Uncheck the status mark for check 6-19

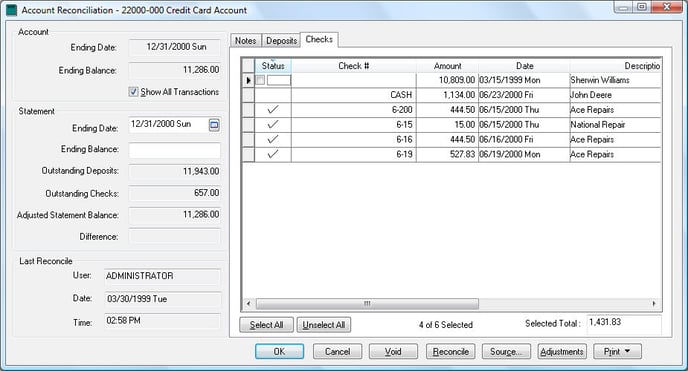273,154
